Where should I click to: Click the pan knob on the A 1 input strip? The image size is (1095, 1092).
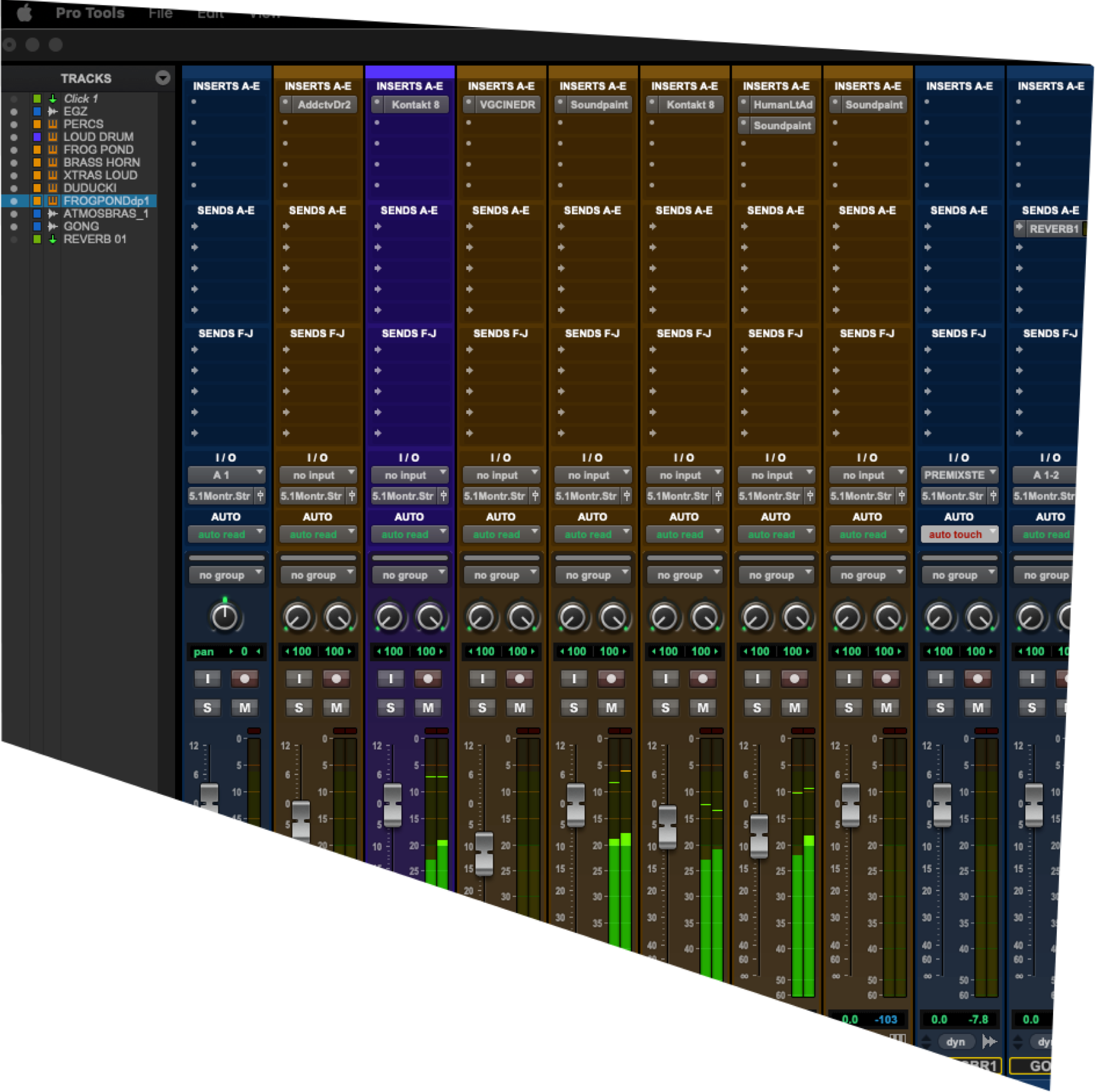pyautogui.click(x=225, y=617)
